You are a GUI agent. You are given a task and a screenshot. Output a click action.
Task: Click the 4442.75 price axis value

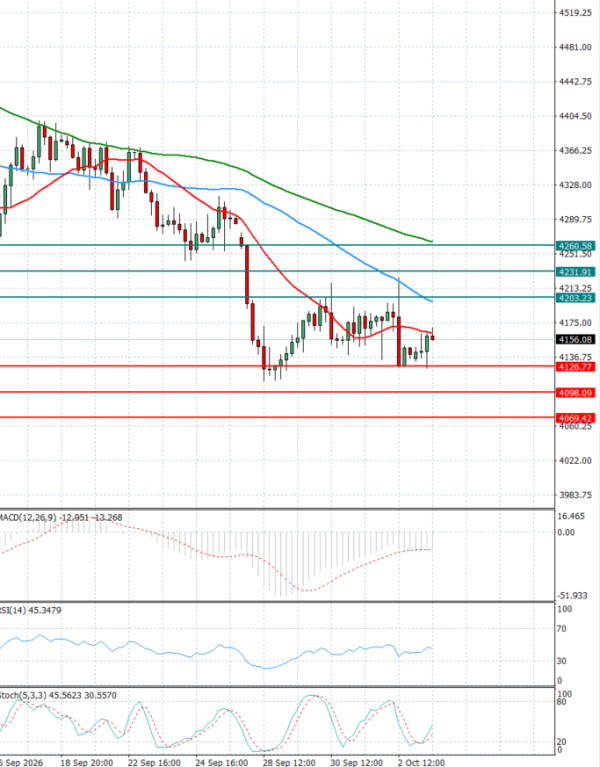pos(575,82)
